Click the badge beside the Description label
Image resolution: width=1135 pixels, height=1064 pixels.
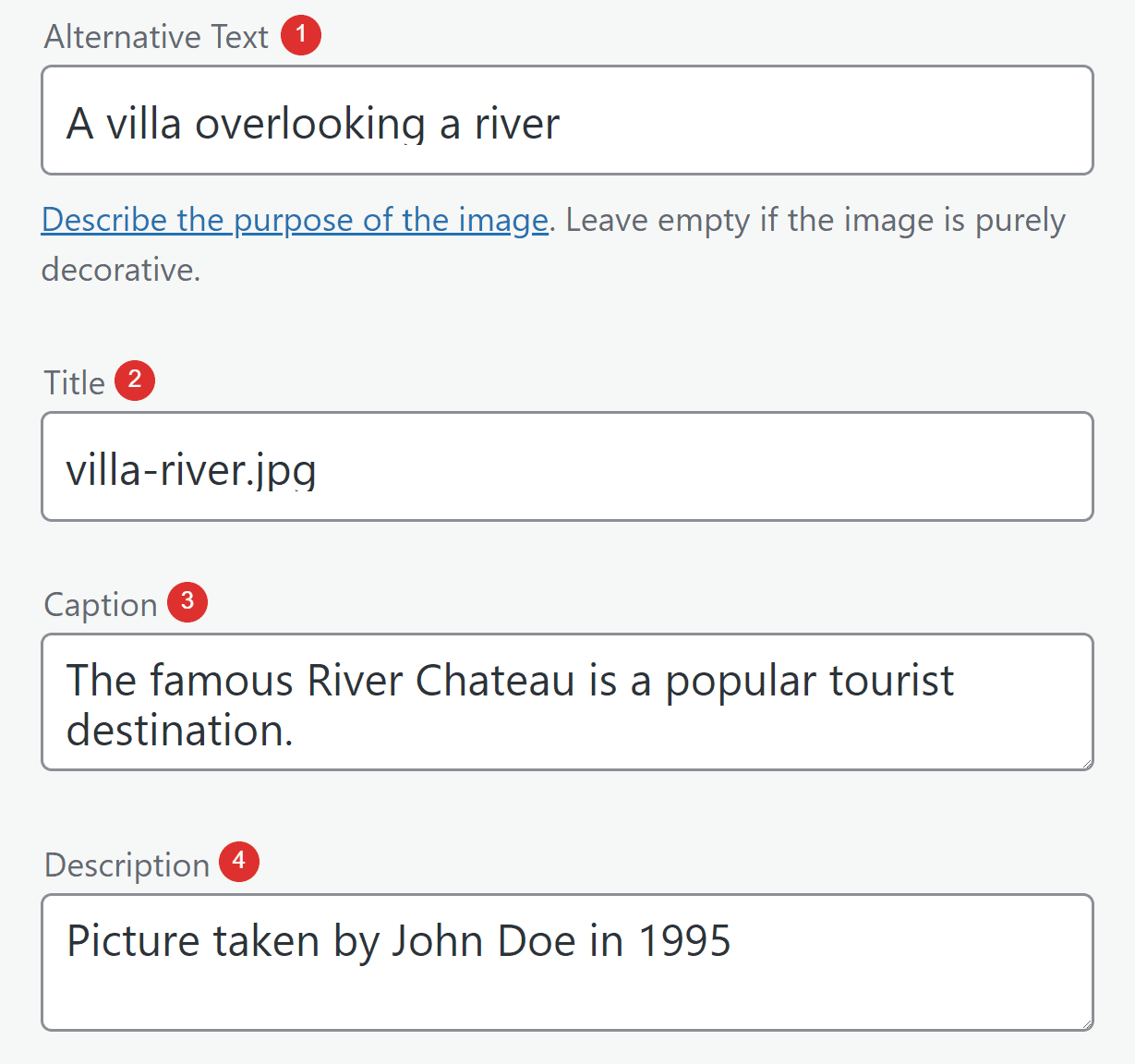tap(238, 863)
